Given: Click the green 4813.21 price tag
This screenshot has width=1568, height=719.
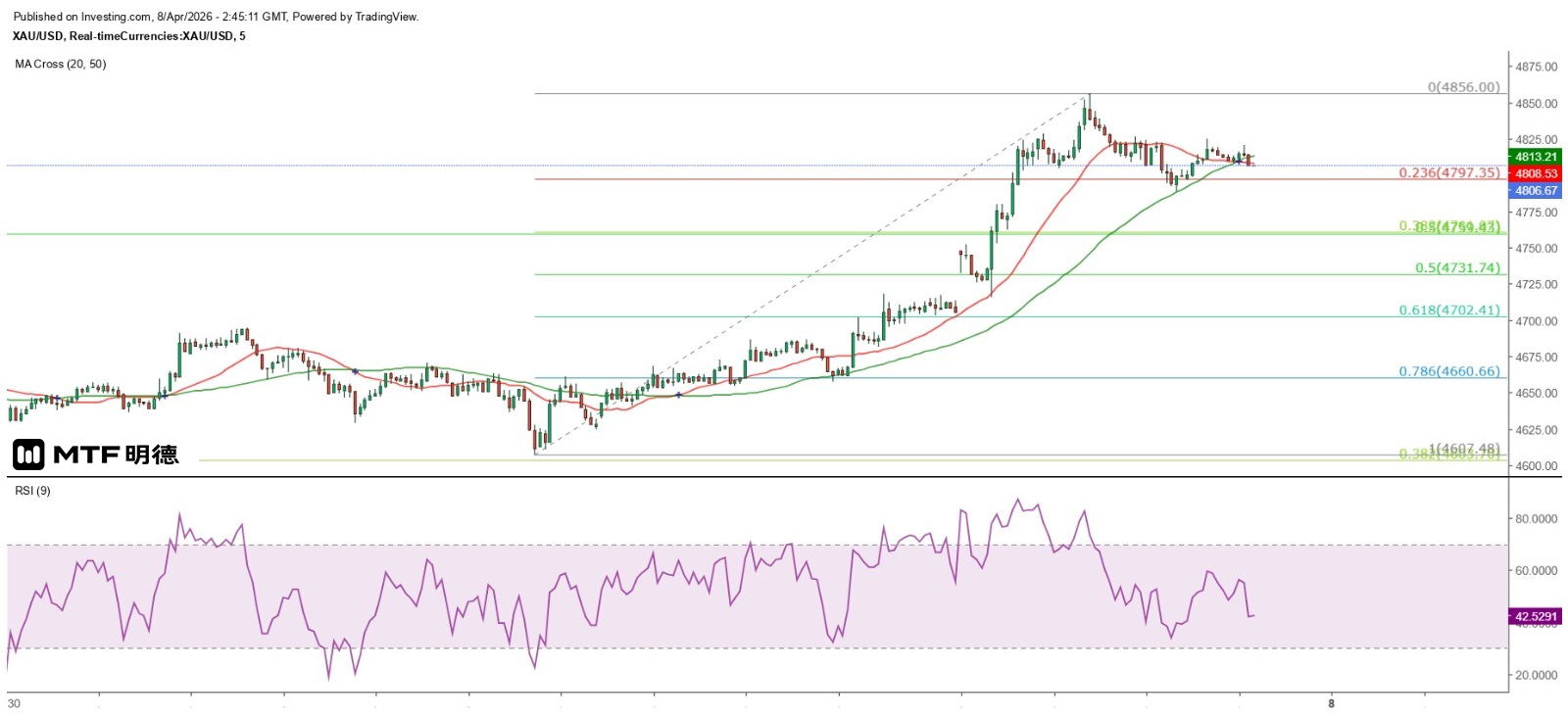Looking at the screenshot, I should pyautogui.click(x=1535, y=157).
